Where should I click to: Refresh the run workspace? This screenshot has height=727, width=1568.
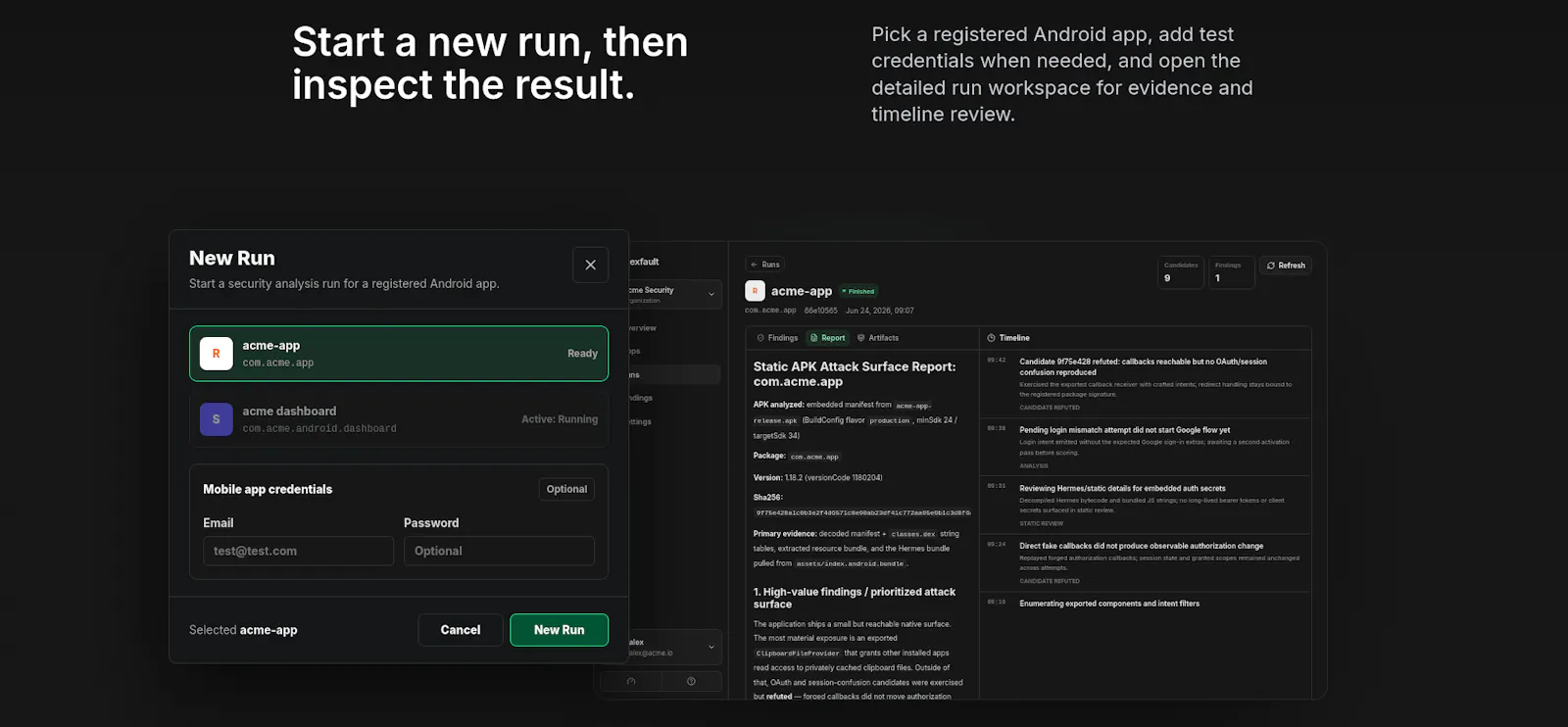[1286, 266]
